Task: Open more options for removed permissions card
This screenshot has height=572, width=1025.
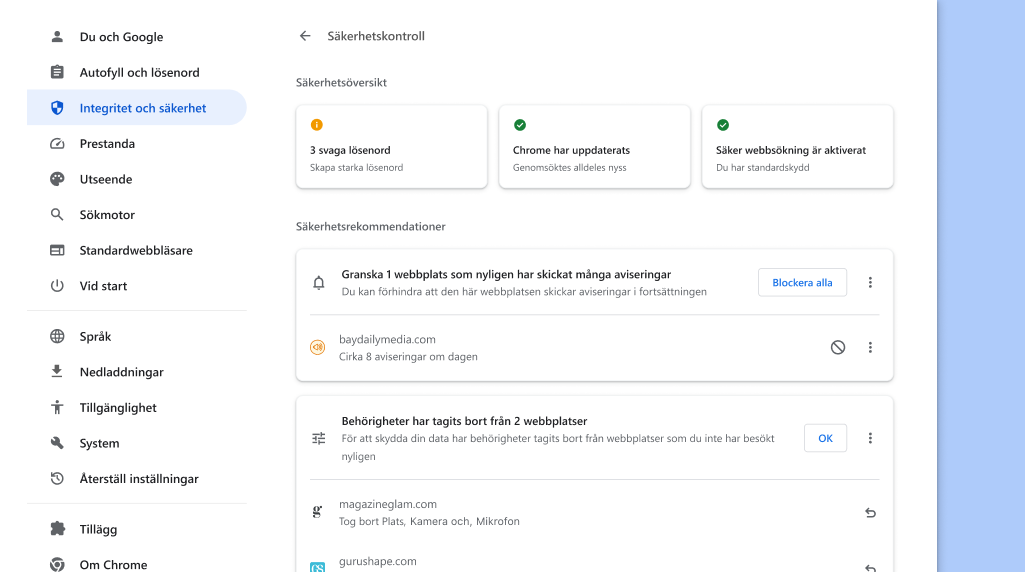Action: [x=870, y=438]
